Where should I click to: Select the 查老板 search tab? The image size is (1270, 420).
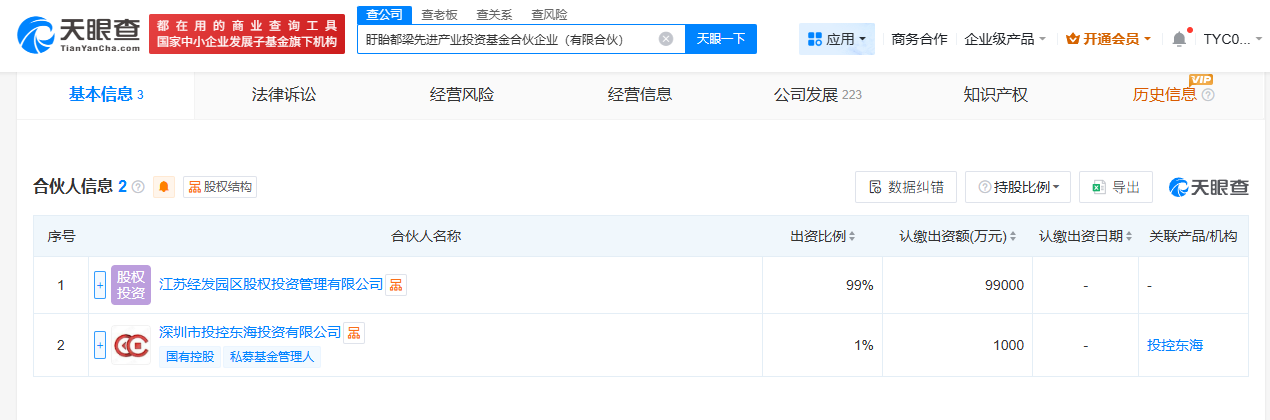pyautogui.click(x=440, y=14)
